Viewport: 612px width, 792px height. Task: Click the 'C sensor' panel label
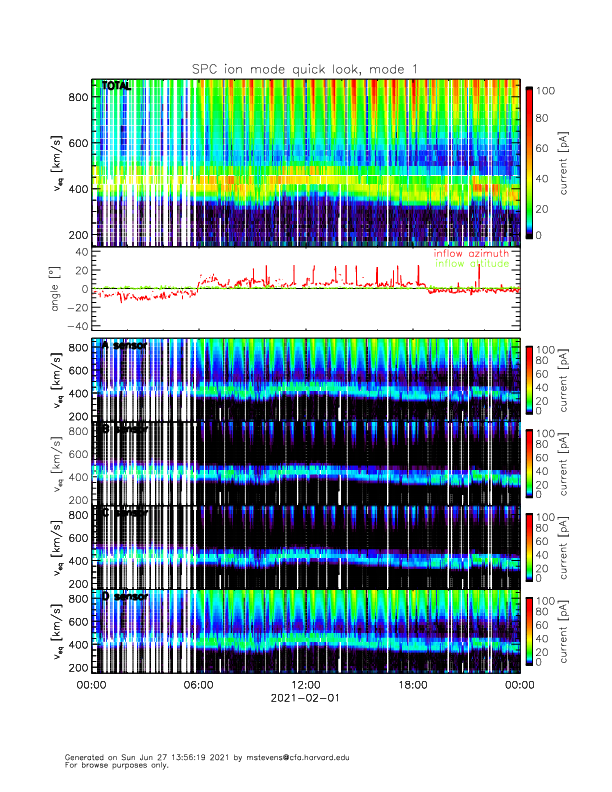[x=125, y=513]
